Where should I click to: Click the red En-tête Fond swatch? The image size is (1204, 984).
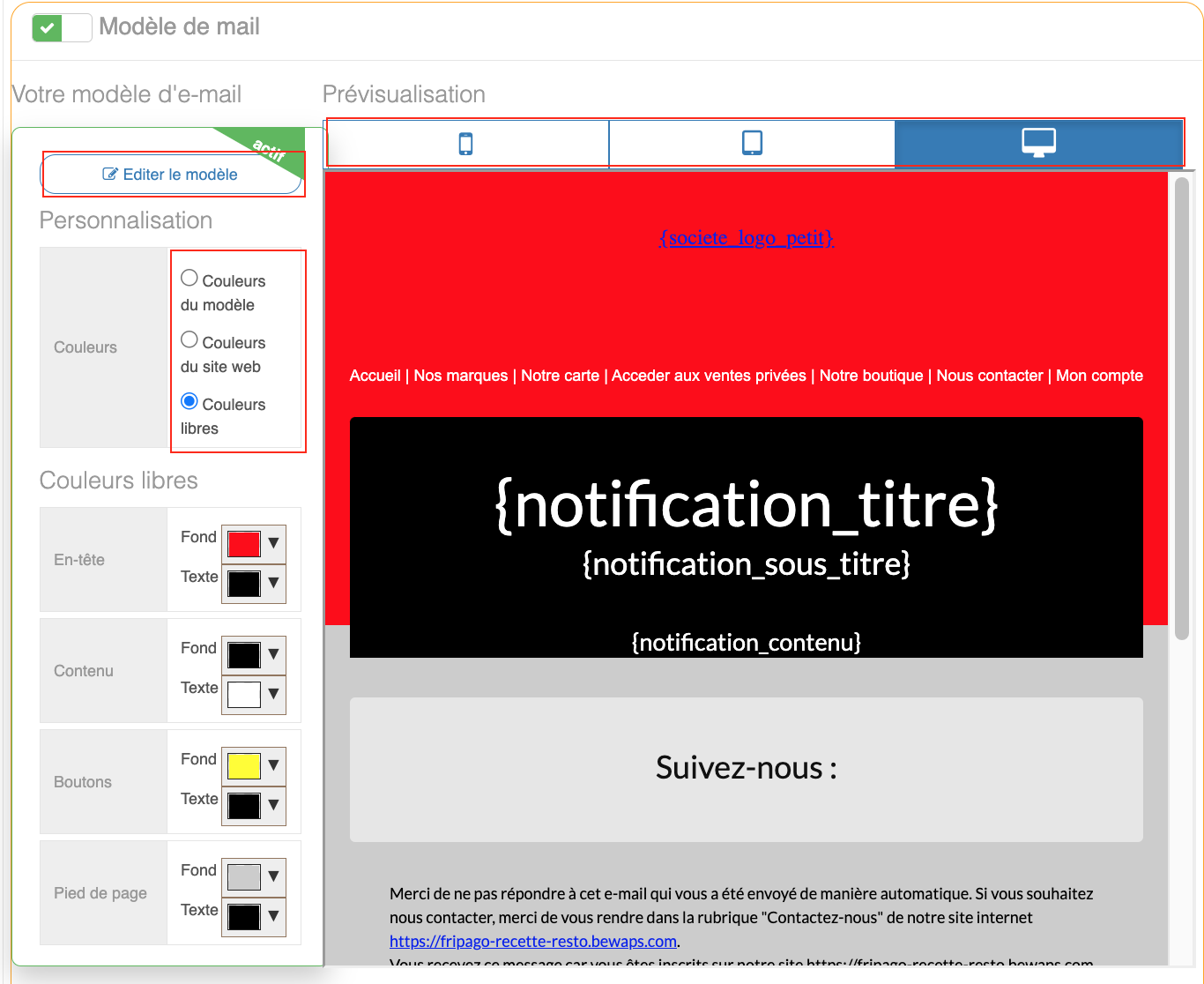[243, 544]
